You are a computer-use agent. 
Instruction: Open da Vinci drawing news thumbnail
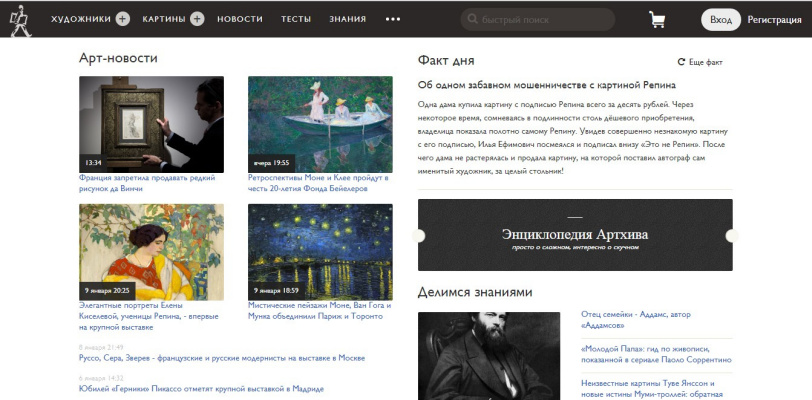151,124
